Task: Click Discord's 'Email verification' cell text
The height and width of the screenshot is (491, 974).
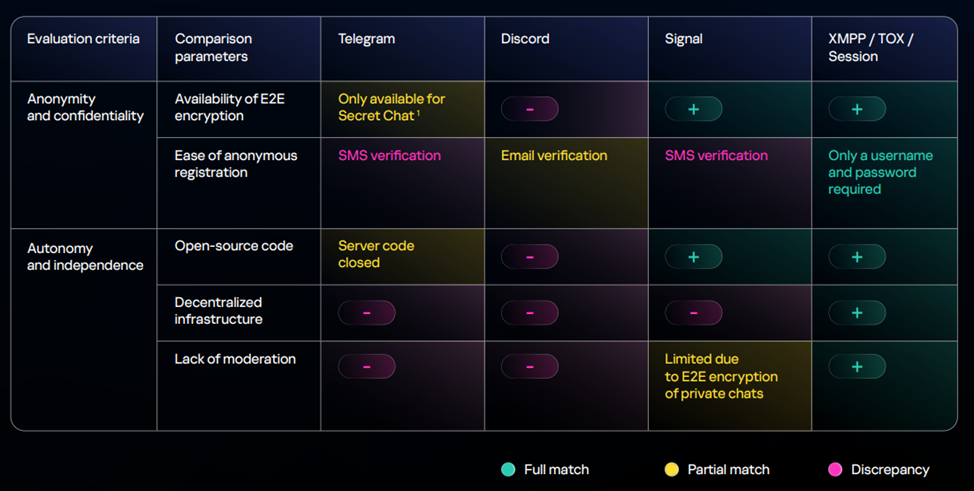Action: click(x=554, y=155)
